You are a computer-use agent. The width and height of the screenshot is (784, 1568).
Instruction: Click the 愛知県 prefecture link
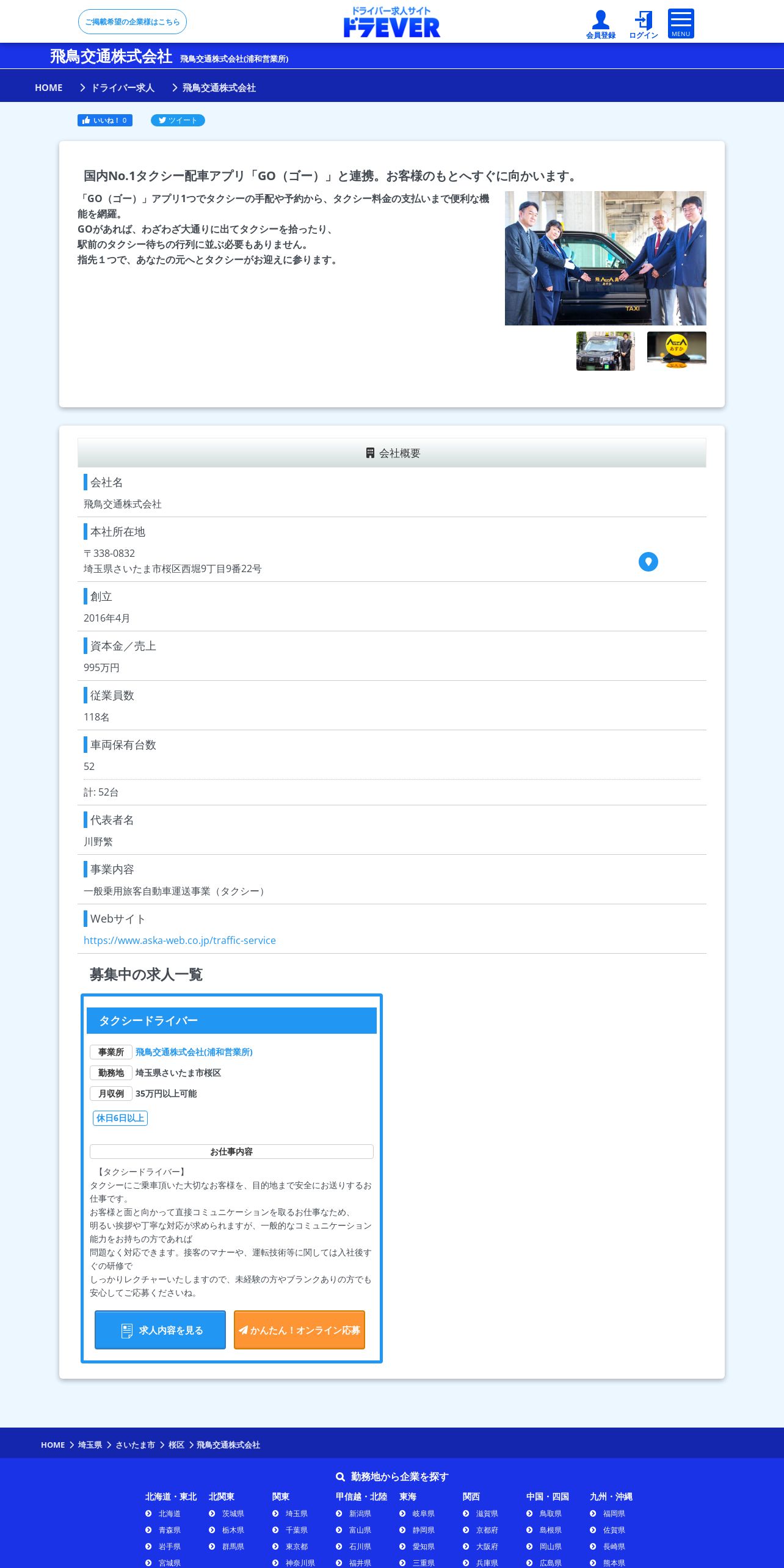(x=424, y=1547)
